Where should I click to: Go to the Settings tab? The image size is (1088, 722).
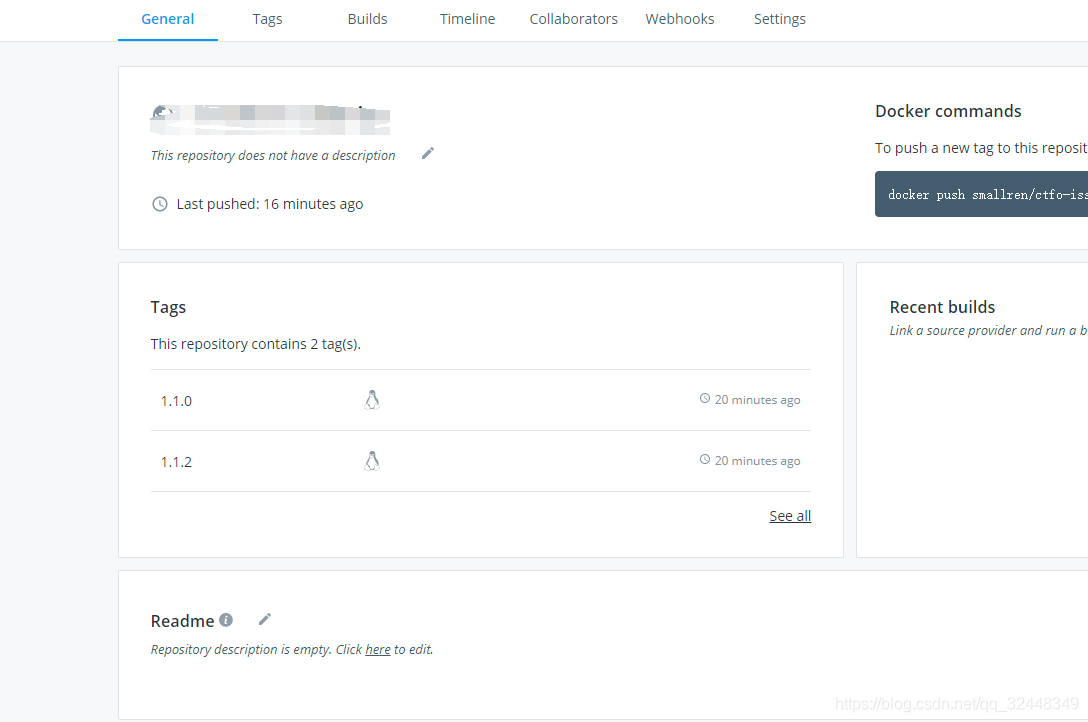[780, 18]
